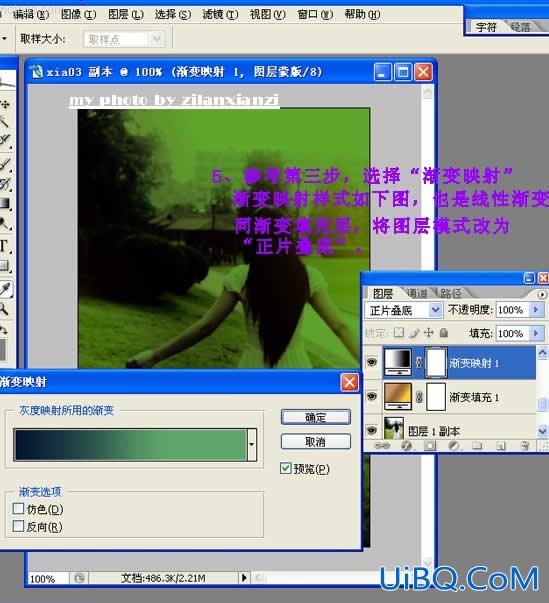The height and width of the screenshot is (603, 549).
Task: Open the tool preset picker arrow in the options bar
Action: coord(4,38)
